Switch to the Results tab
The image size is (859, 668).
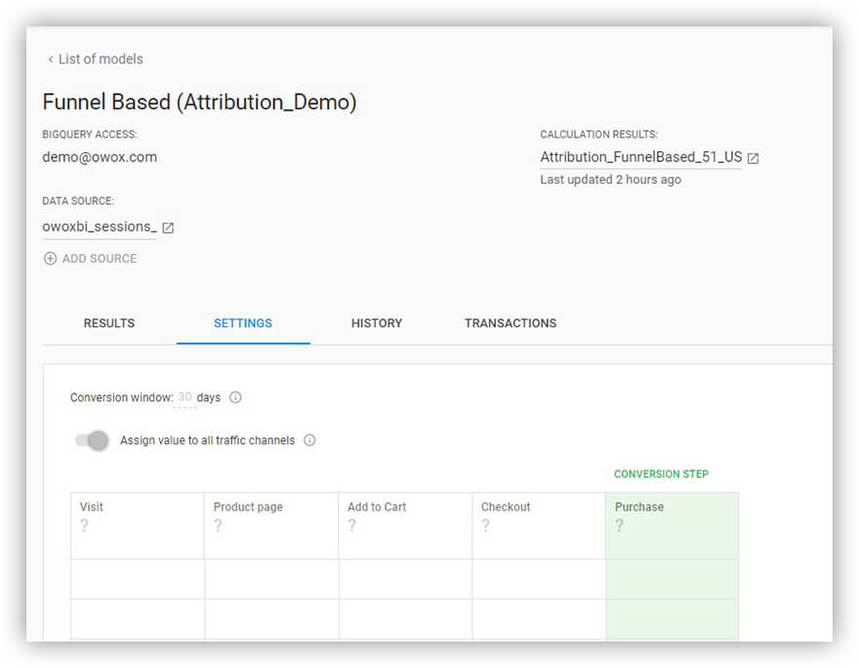click(109, 323)
